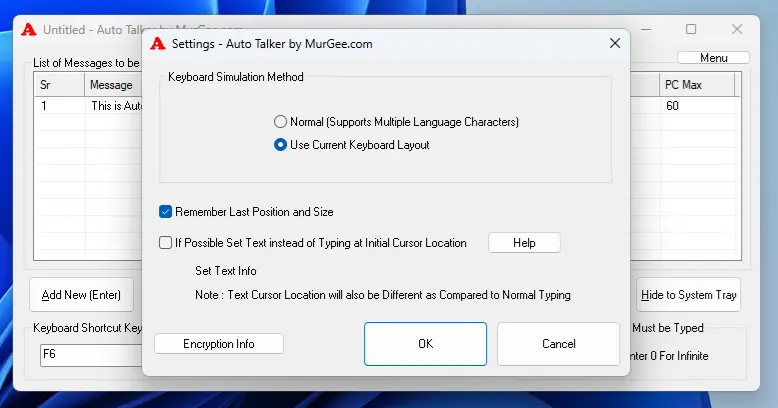
Task: Open Help for Set Text option
Action: pyautogui.click(x=524, y=243)
